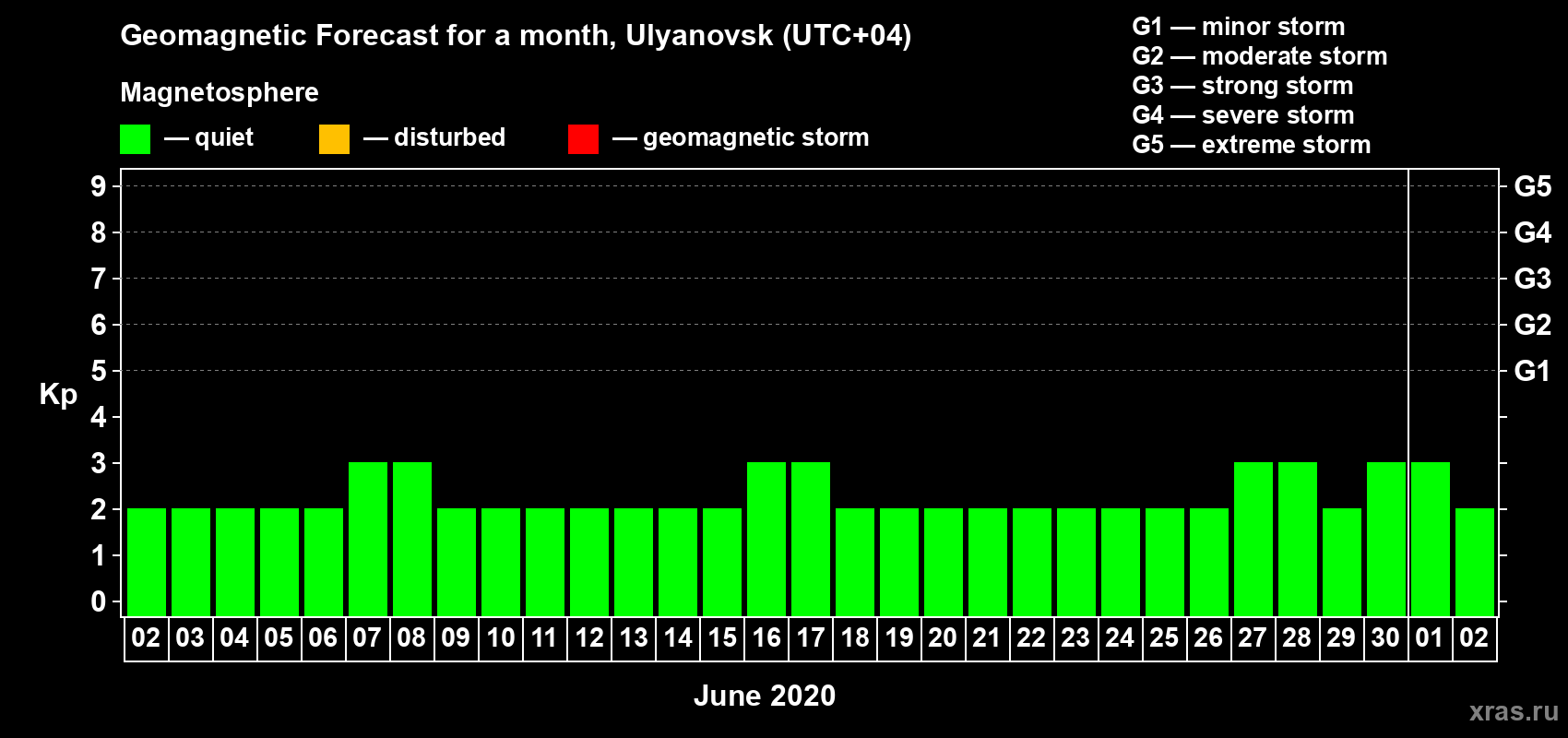Click Kp axis value 5
The image size is (1568, 738).
click(99, 371)
